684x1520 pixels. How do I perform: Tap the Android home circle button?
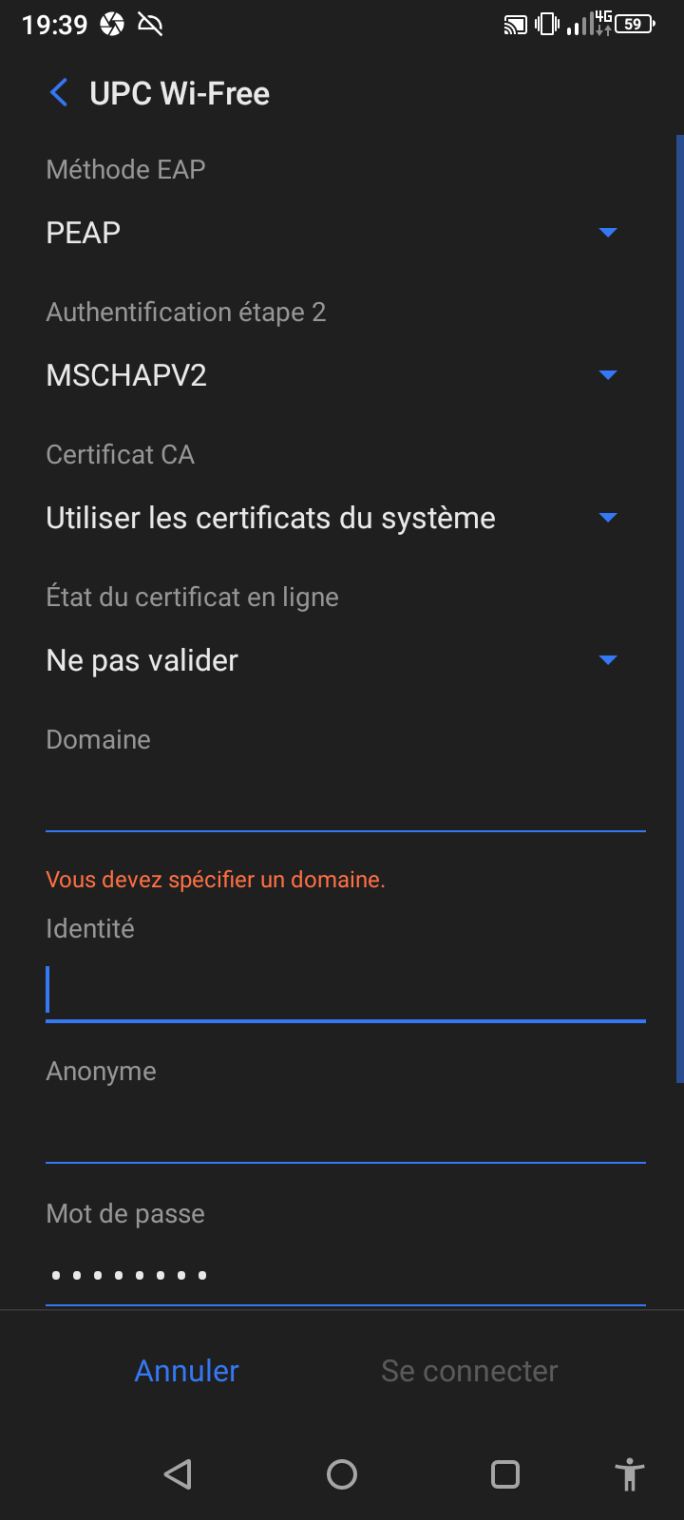click(x=342, y=1474)
